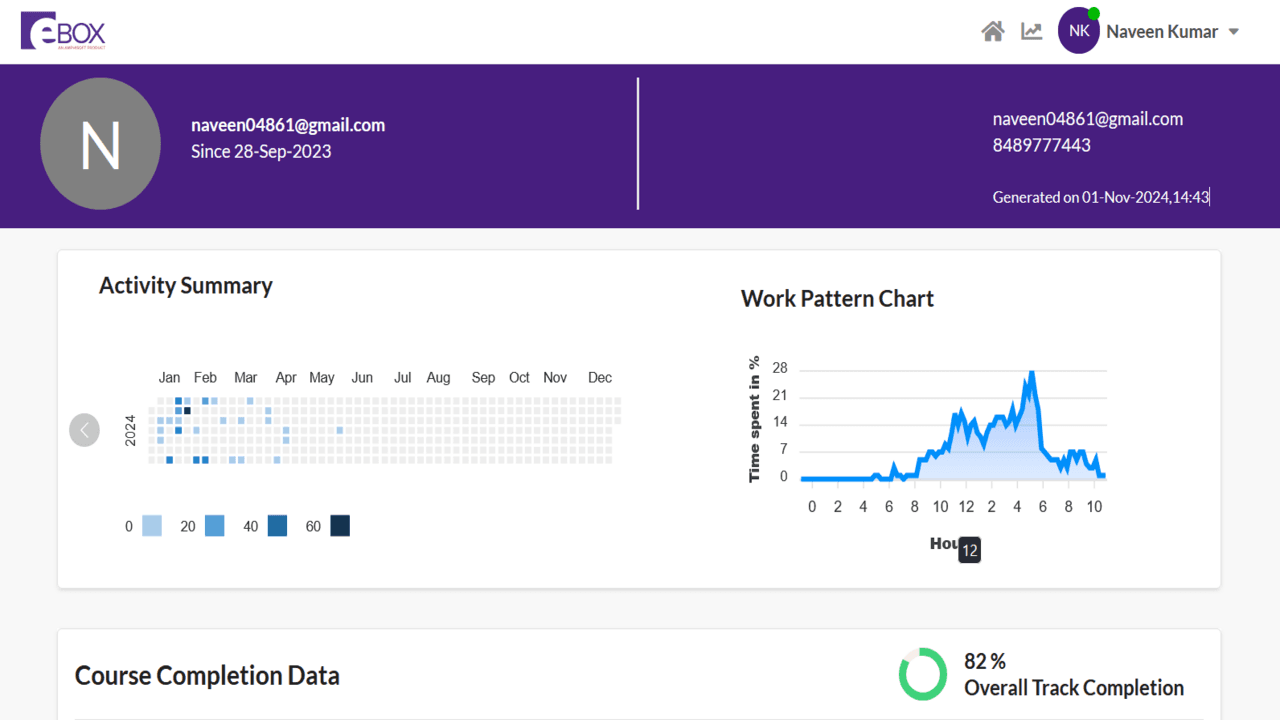Click the lightest blue legend swatch for 0

click(x=152, y=526)
